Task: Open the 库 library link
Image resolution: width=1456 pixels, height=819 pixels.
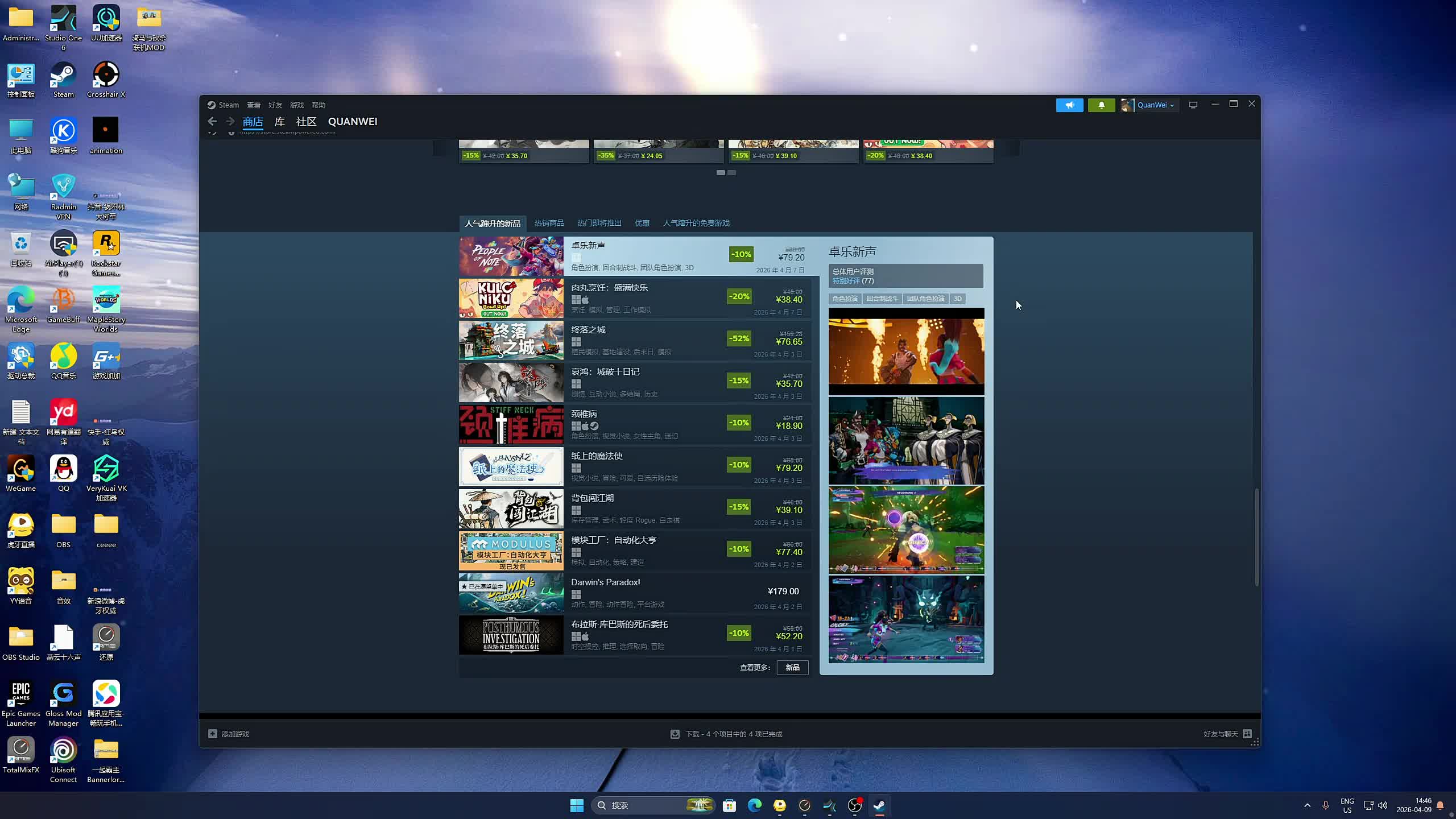Action: pos(279,121)
